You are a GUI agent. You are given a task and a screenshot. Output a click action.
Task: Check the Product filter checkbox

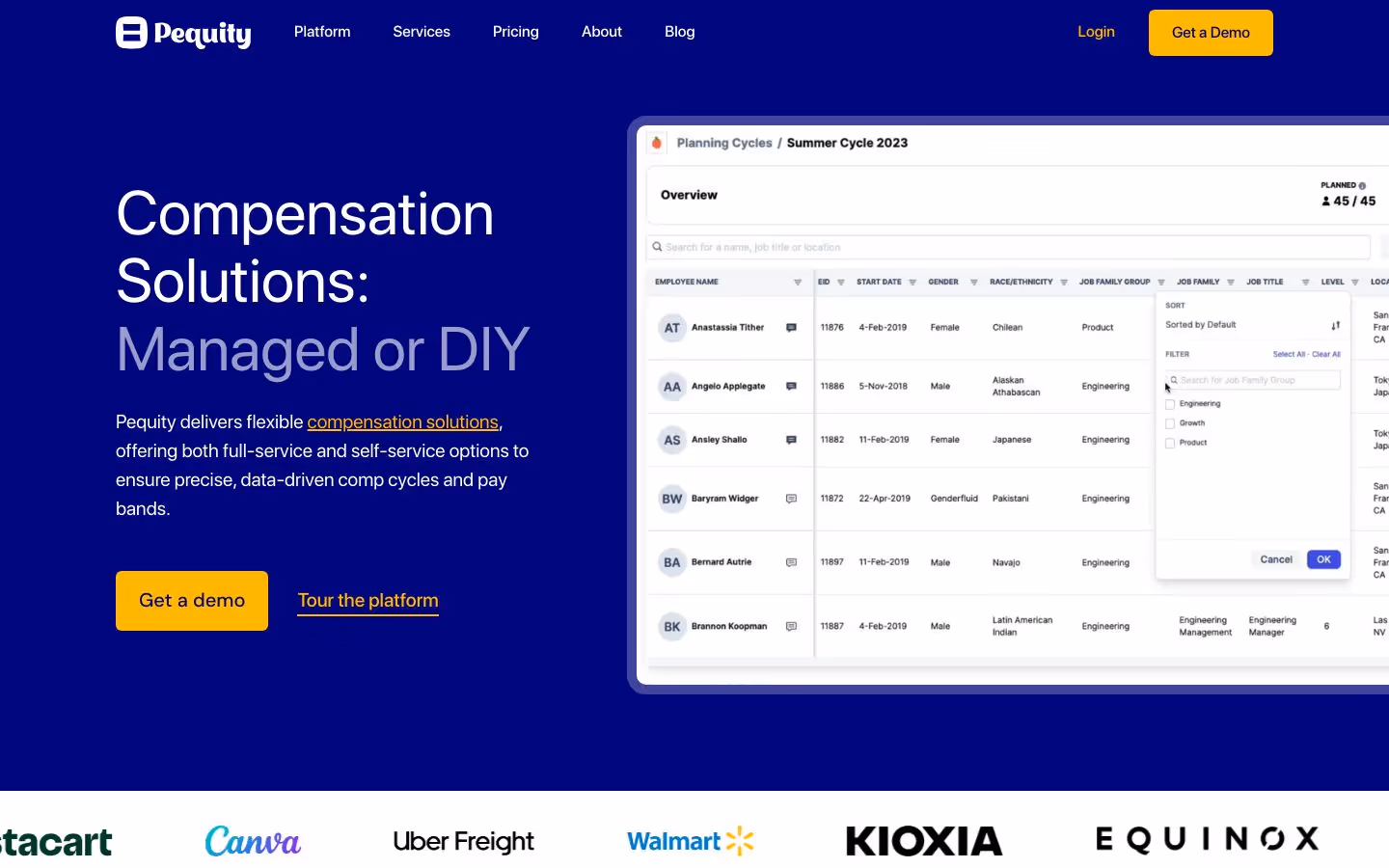pos(1170,443)
